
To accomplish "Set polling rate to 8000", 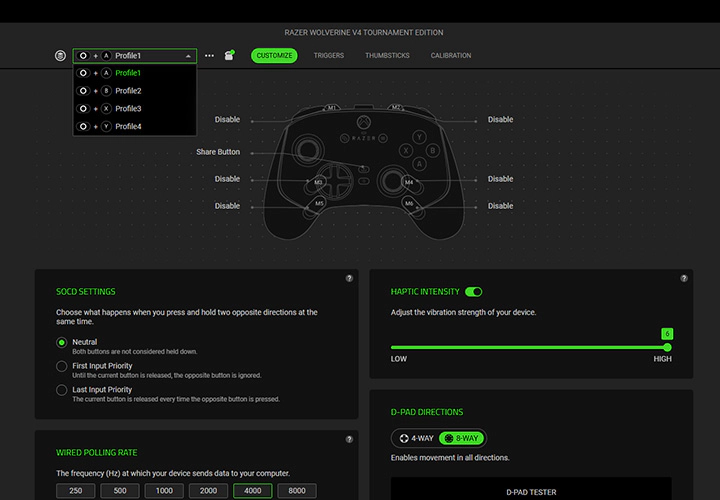I will point(297,491).
